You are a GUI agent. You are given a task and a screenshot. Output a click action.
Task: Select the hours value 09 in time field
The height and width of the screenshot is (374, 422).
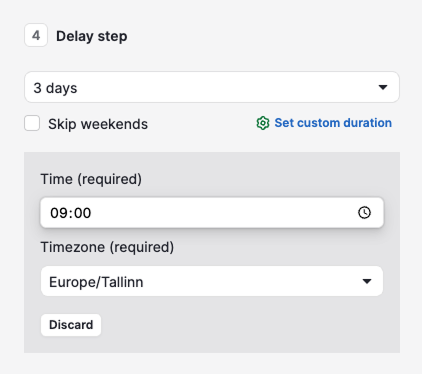pyautogui.click(x=59, y=213)
